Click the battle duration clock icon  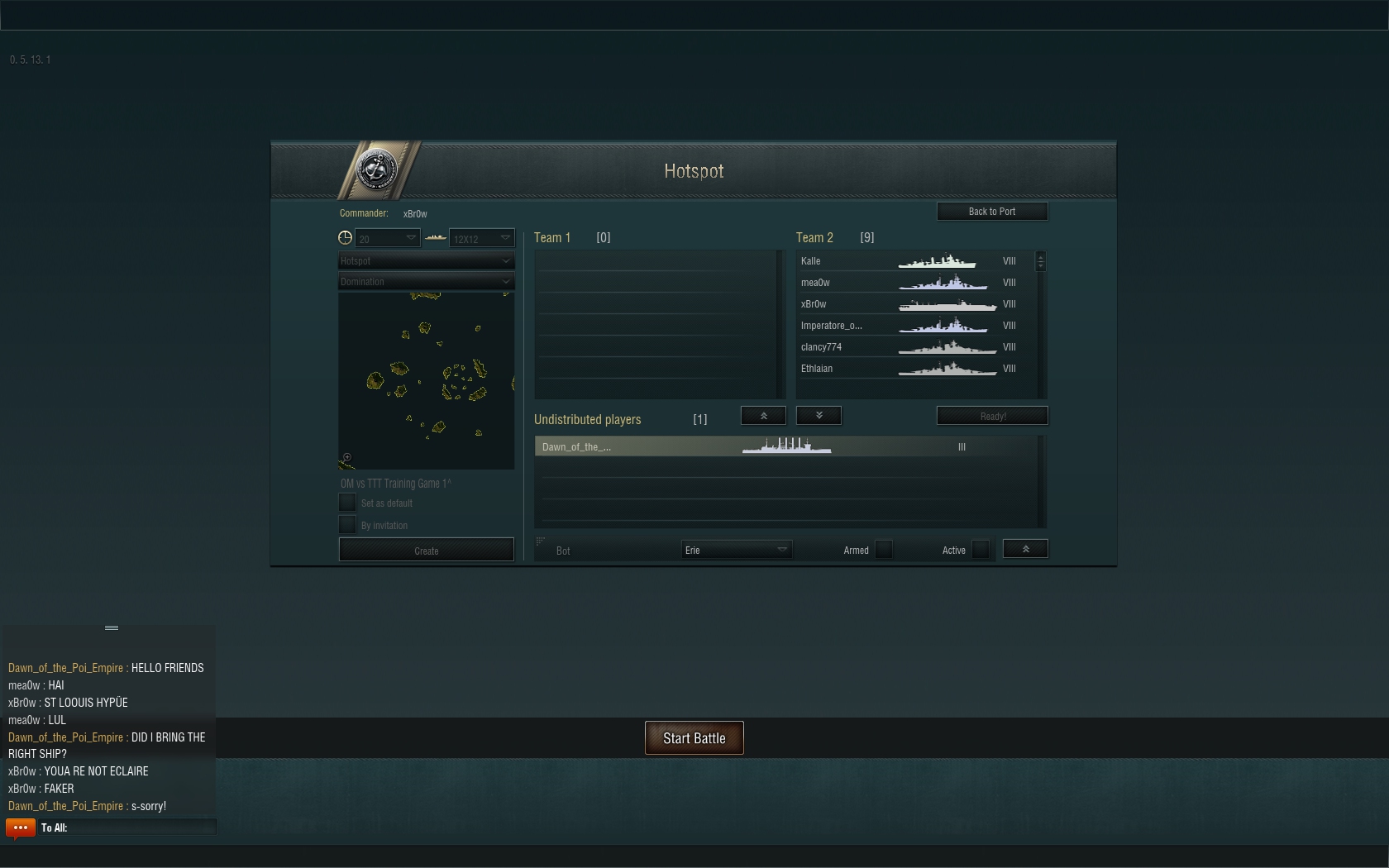(346, 238)
